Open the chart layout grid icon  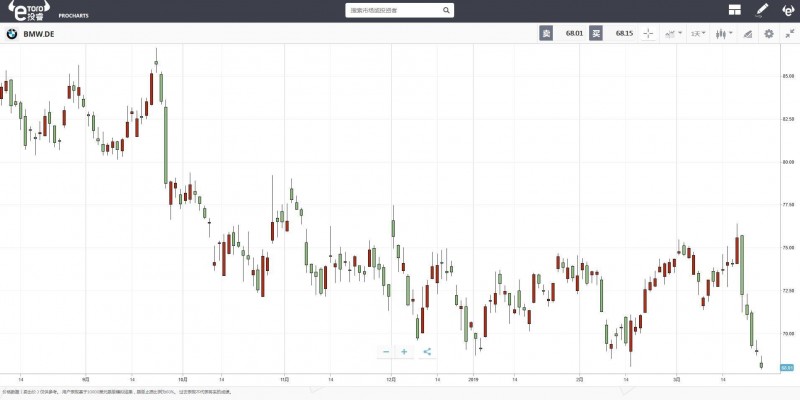pos(735,10)
